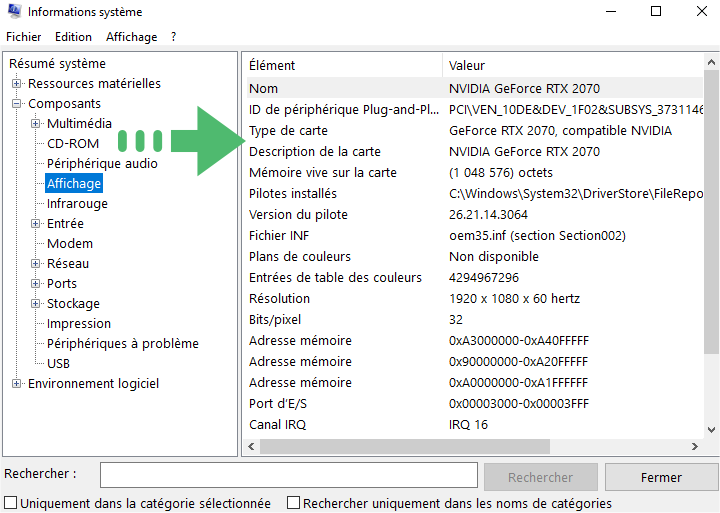720x513 pixels.
Task: Click the Valeur column header
Action: (x=573, y=66)
